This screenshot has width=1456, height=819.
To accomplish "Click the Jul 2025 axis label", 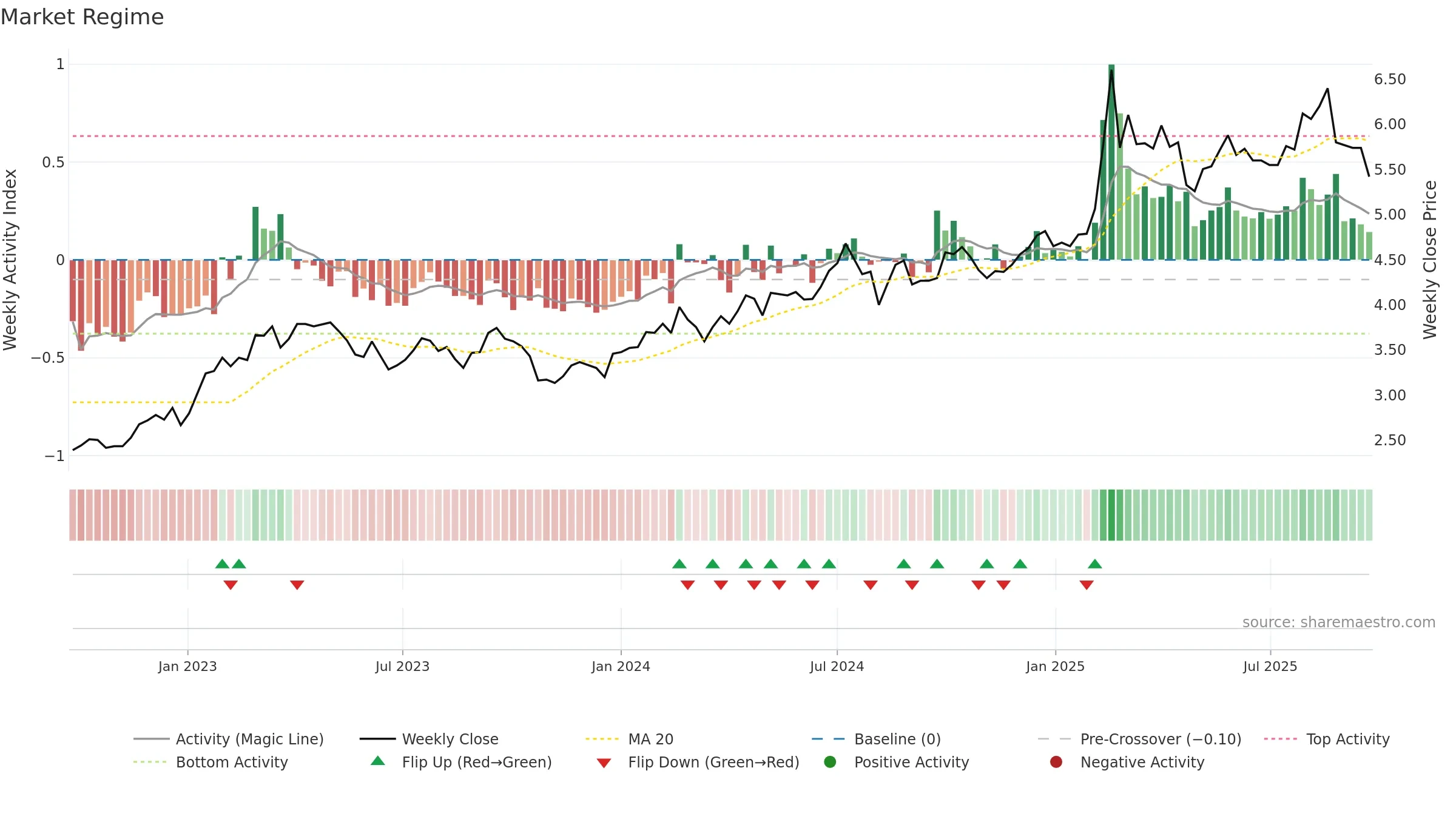I will point(1270,666).
